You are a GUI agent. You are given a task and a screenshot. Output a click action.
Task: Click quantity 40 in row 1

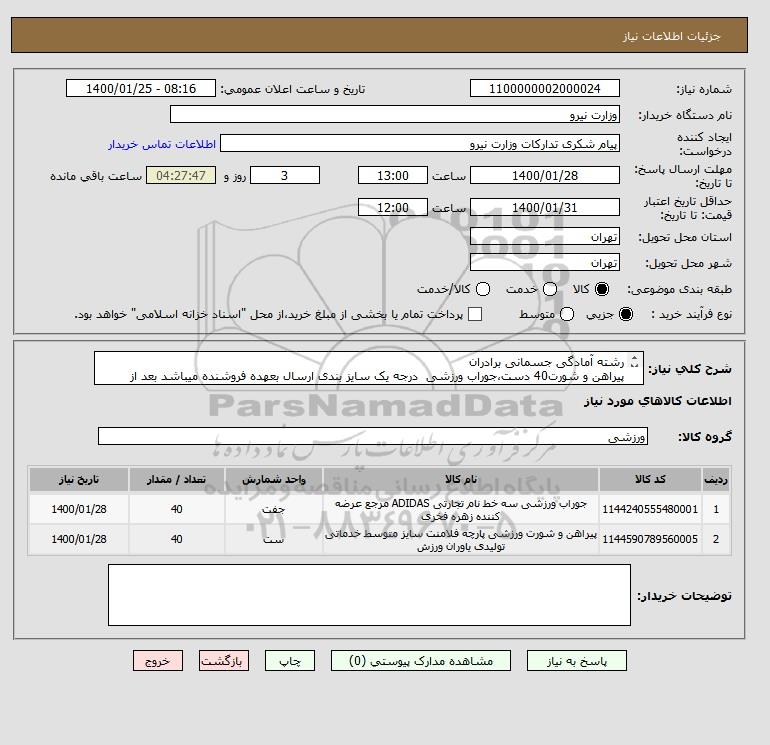[x=177, y=510]
